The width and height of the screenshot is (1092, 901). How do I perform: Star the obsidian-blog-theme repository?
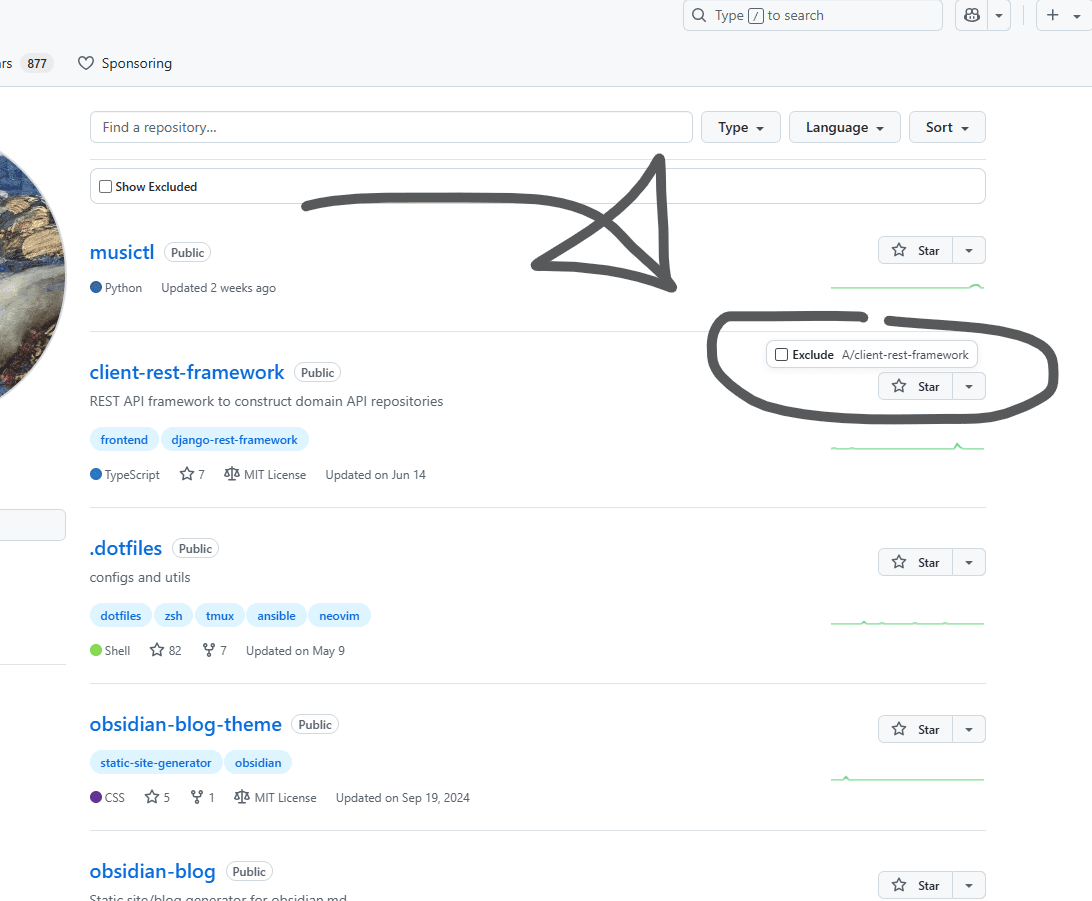(915, 730)
